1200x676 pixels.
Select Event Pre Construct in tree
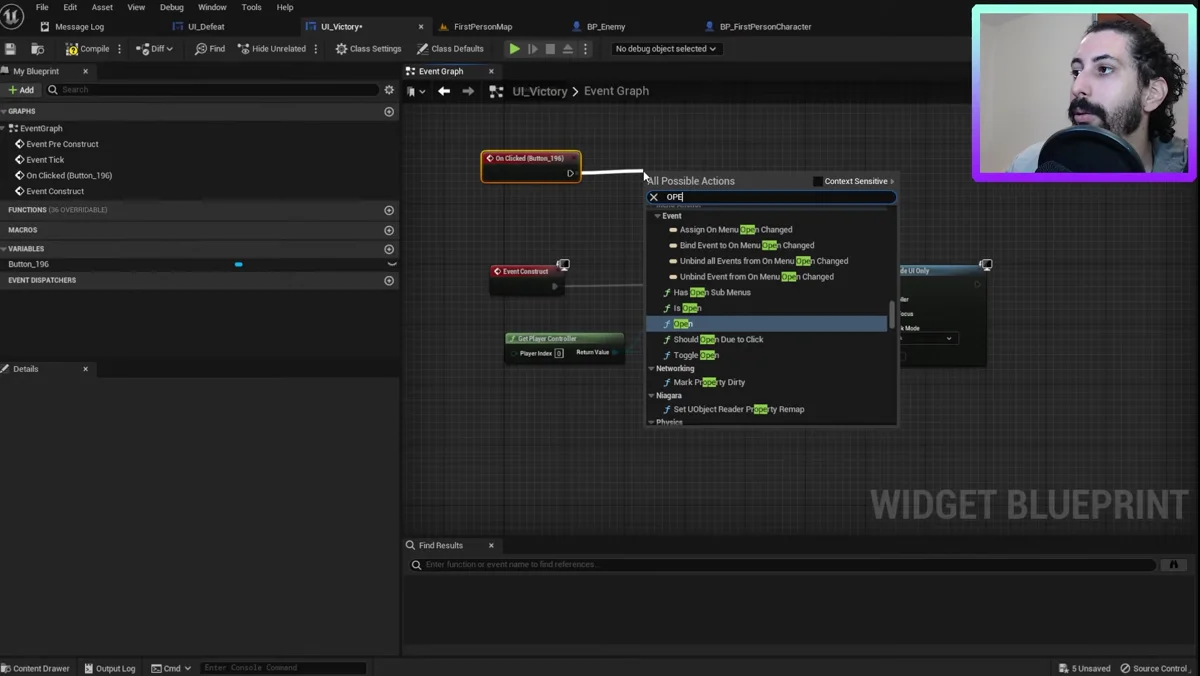coord(62,144)
